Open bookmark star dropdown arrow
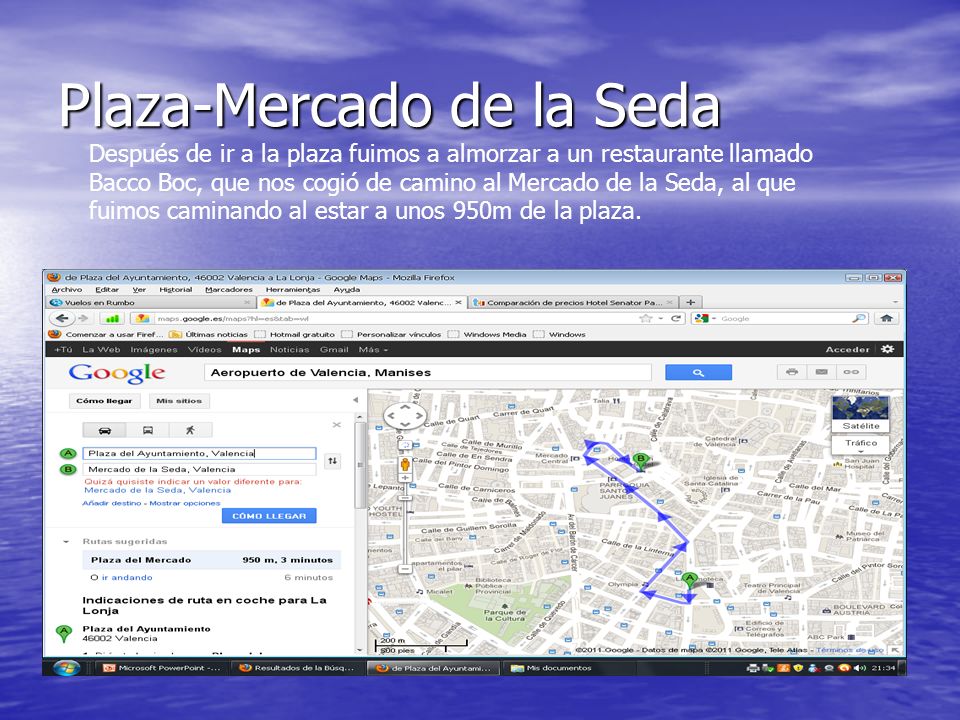The height and width of the screenshot is (720, 960). (660, 318)
